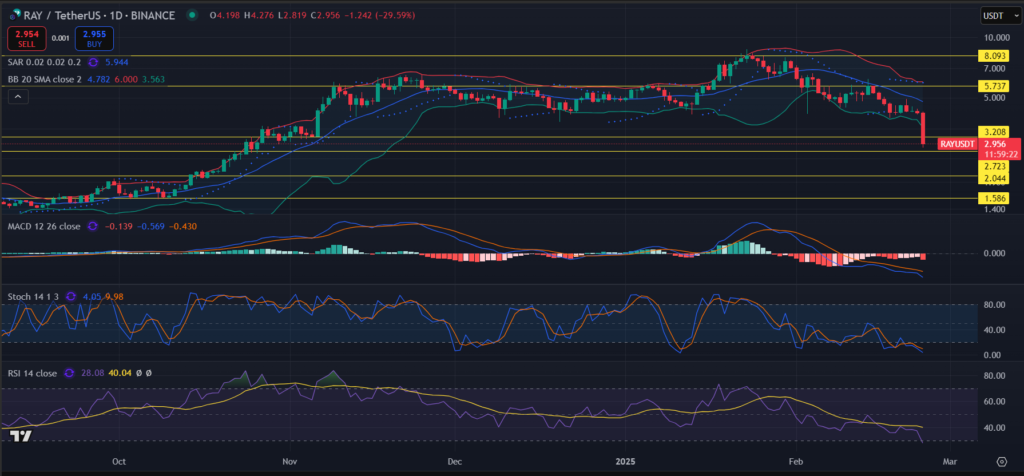The height and width of the screenshot is (476, 1024).
Task: Open chart settings gear in bottom corner
Action: 1001,462
